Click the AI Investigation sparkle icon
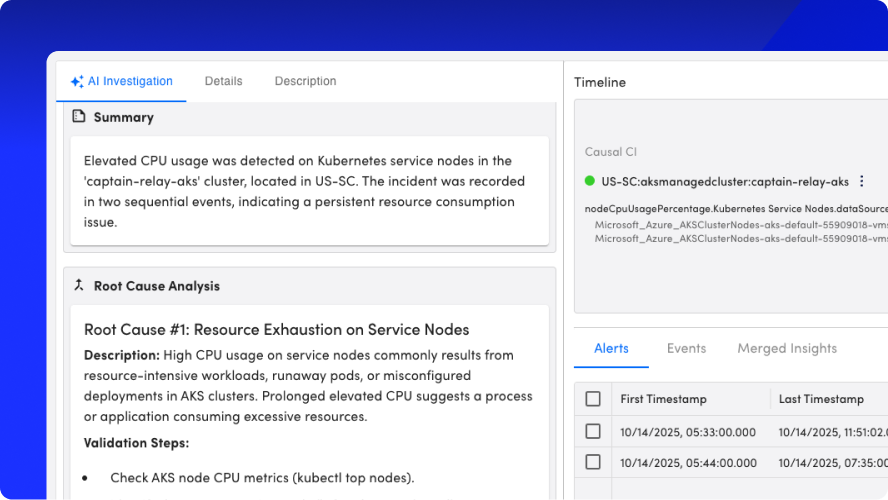 point(77,82)
